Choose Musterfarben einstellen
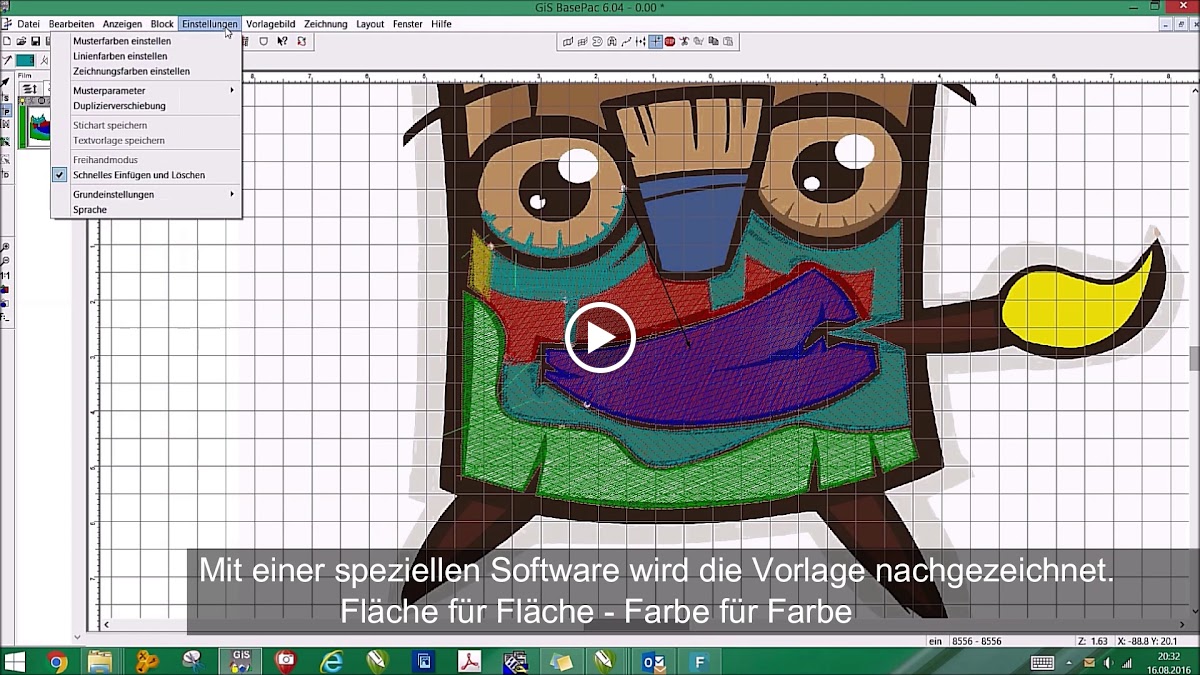 146,41
